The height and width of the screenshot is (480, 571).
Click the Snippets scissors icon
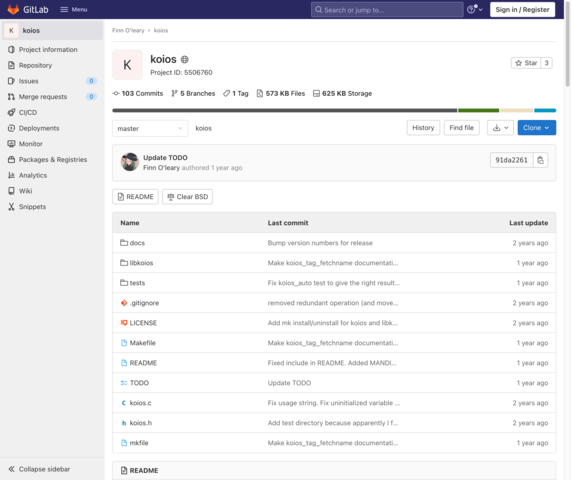12,207
